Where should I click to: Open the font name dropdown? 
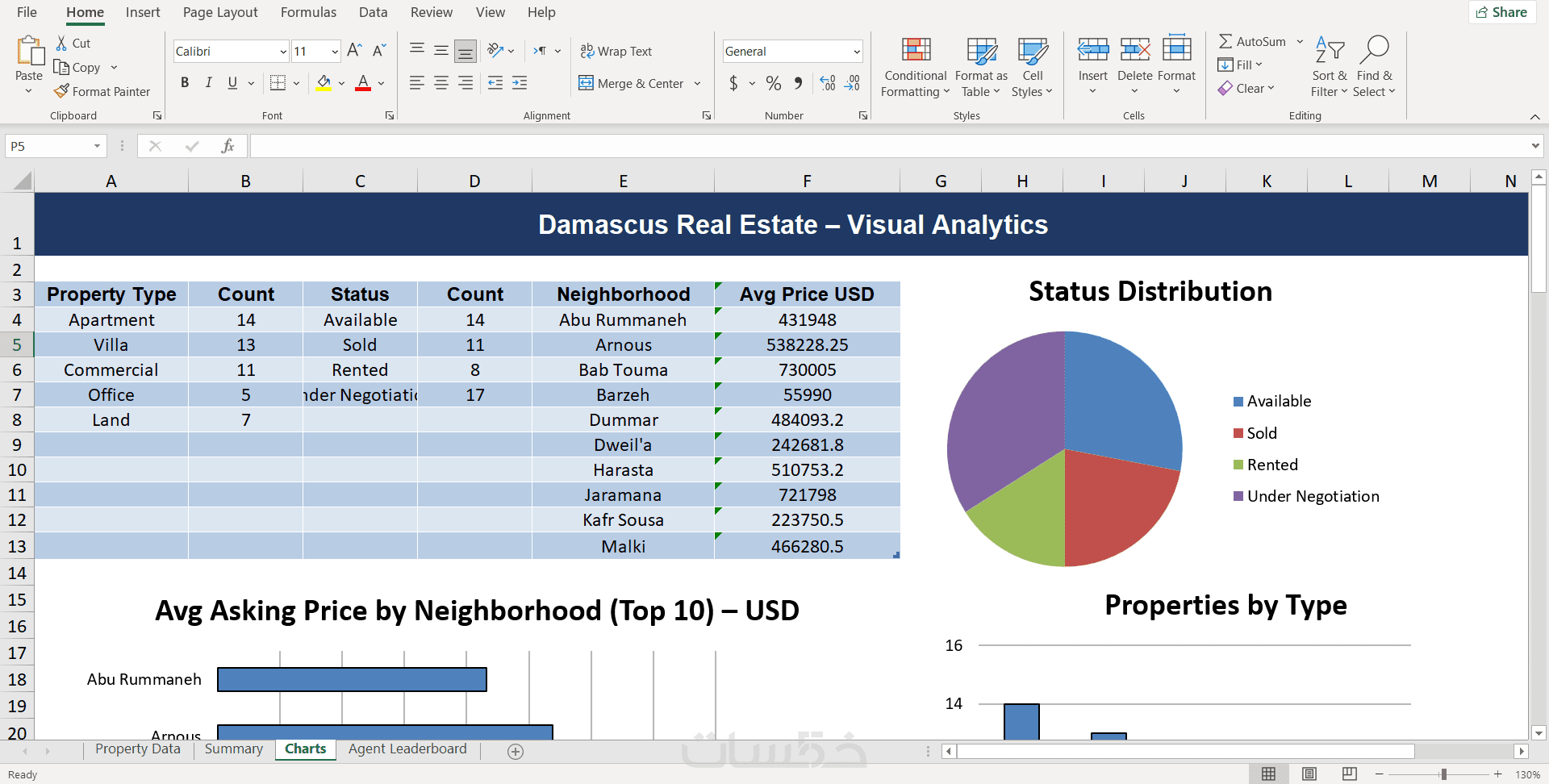[x=283, y=52]
